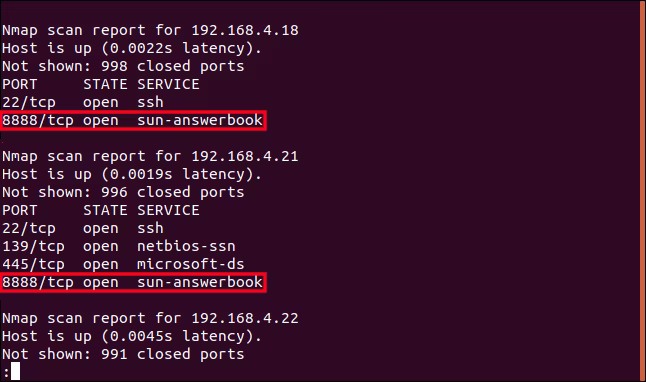646x382 pixels.
Task: Click the second highlighted 8888/tcp sun-answerbook line
Action: click(133, 282)
